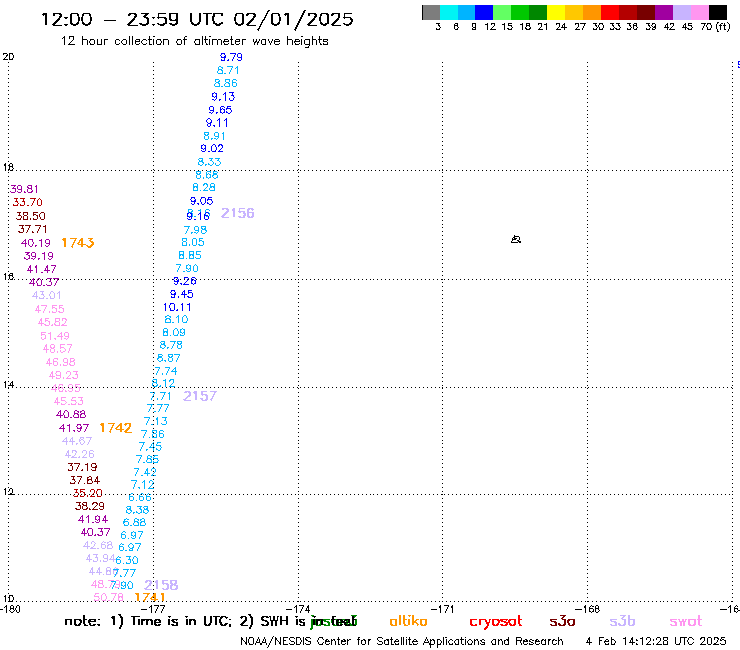Click the lavender time stamp 2156
This screenshot has height=650, width=740.
[237, 213]
